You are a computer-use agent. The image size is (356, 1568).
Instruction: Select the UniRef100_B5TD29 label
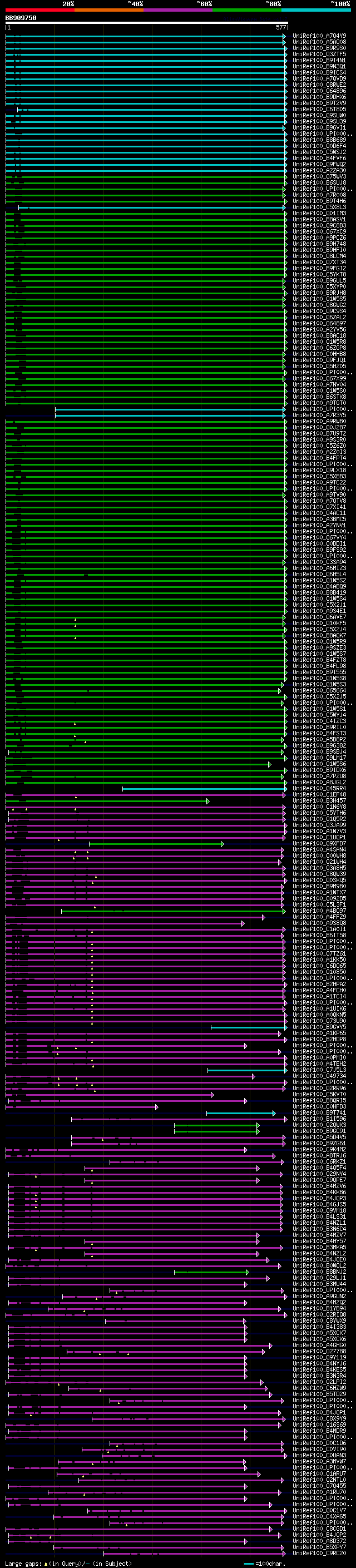point(319,1394)
